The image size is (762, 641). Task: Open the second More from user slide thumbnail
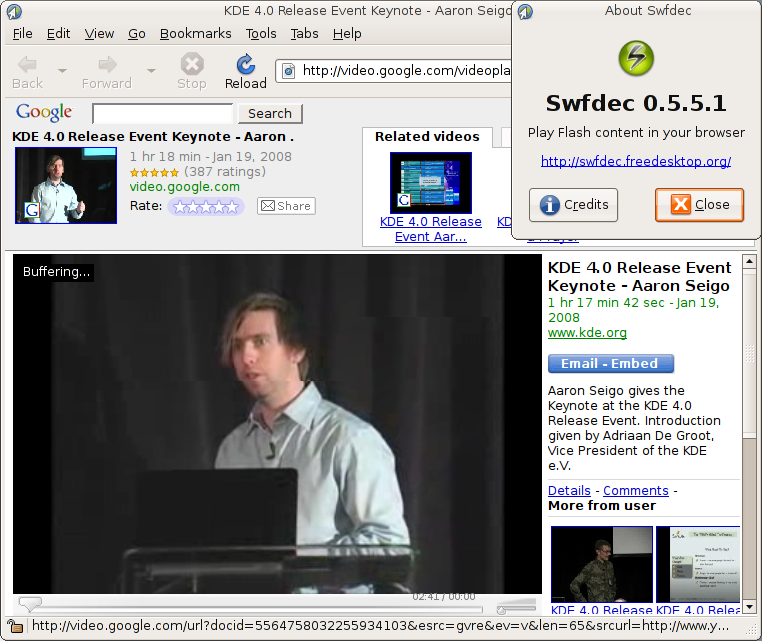coord(698,564)
